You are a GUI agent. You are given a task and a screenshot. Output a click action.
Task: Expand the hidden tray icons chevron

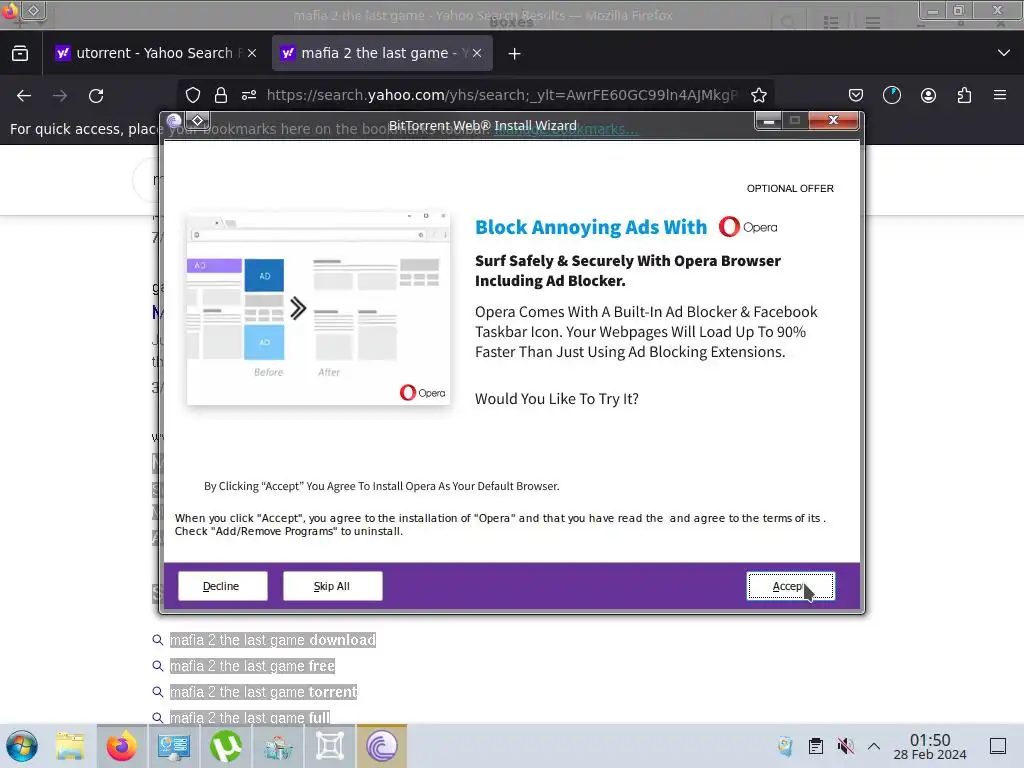pyautogui.click(x=874, y=746)
